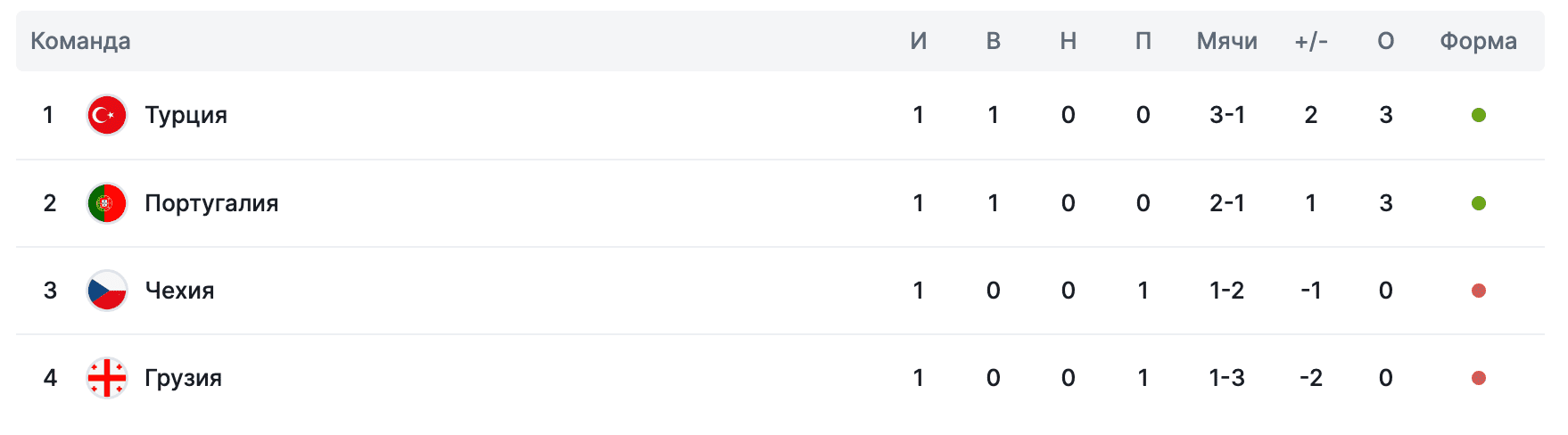This screenshot has width=1568, height=435.
Task: Click the +/- column header
Action: coord(1310,41)
